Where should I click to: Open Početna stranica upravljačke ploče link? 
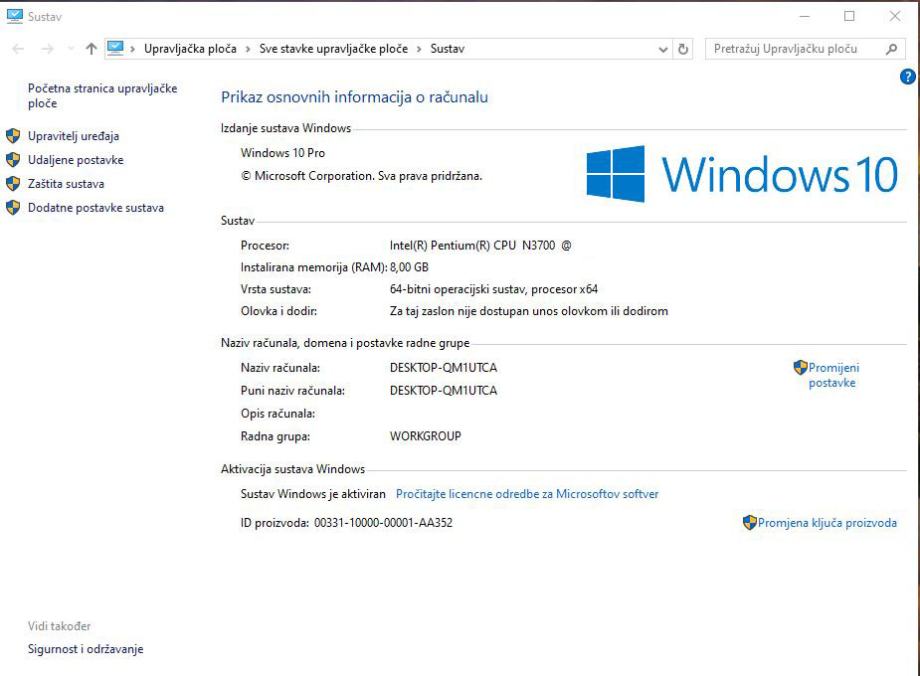click(103, 96)
